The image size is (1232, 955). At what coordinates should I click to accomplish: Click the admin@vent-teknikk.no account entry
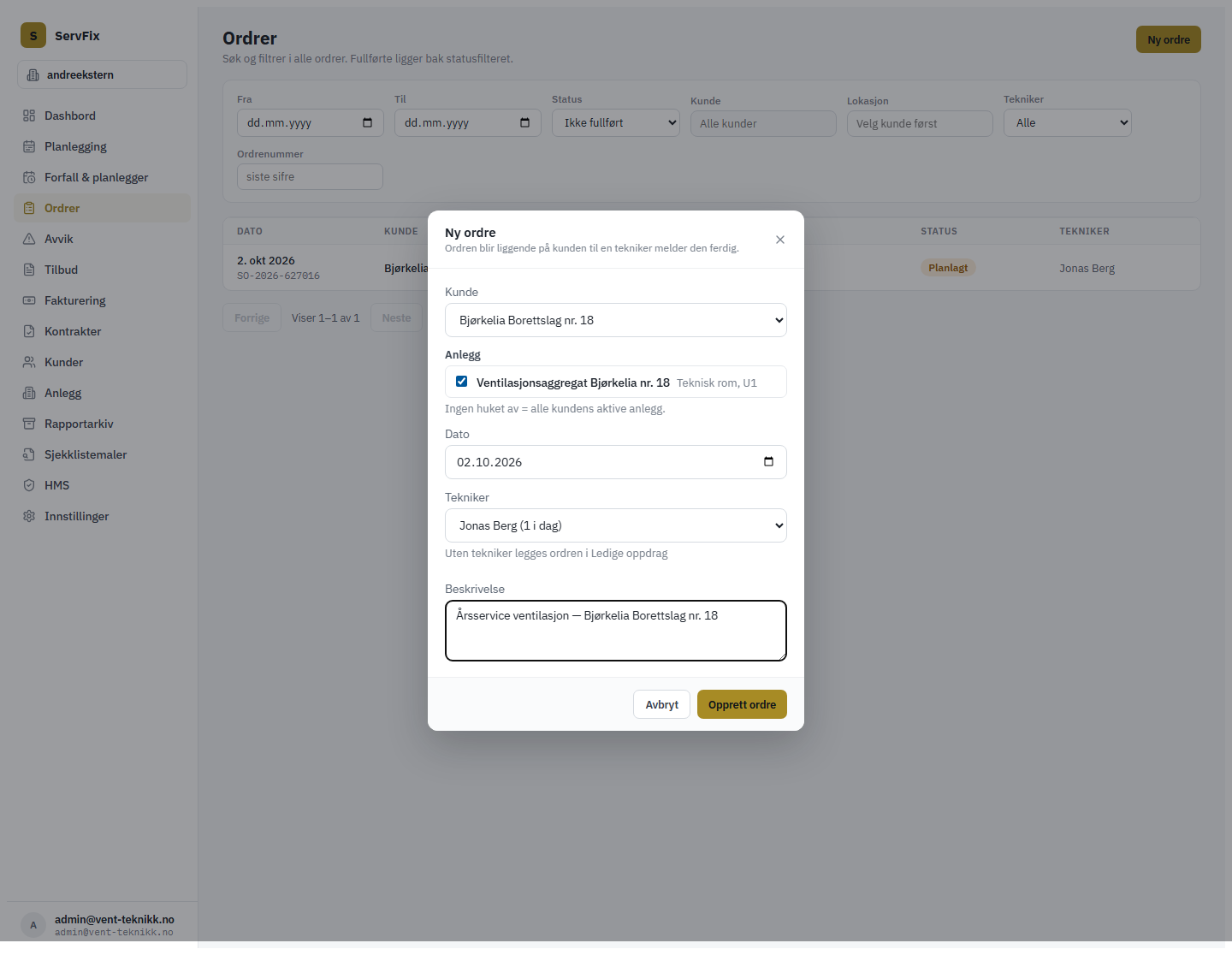pyautogui.click(x=102, y=925)
